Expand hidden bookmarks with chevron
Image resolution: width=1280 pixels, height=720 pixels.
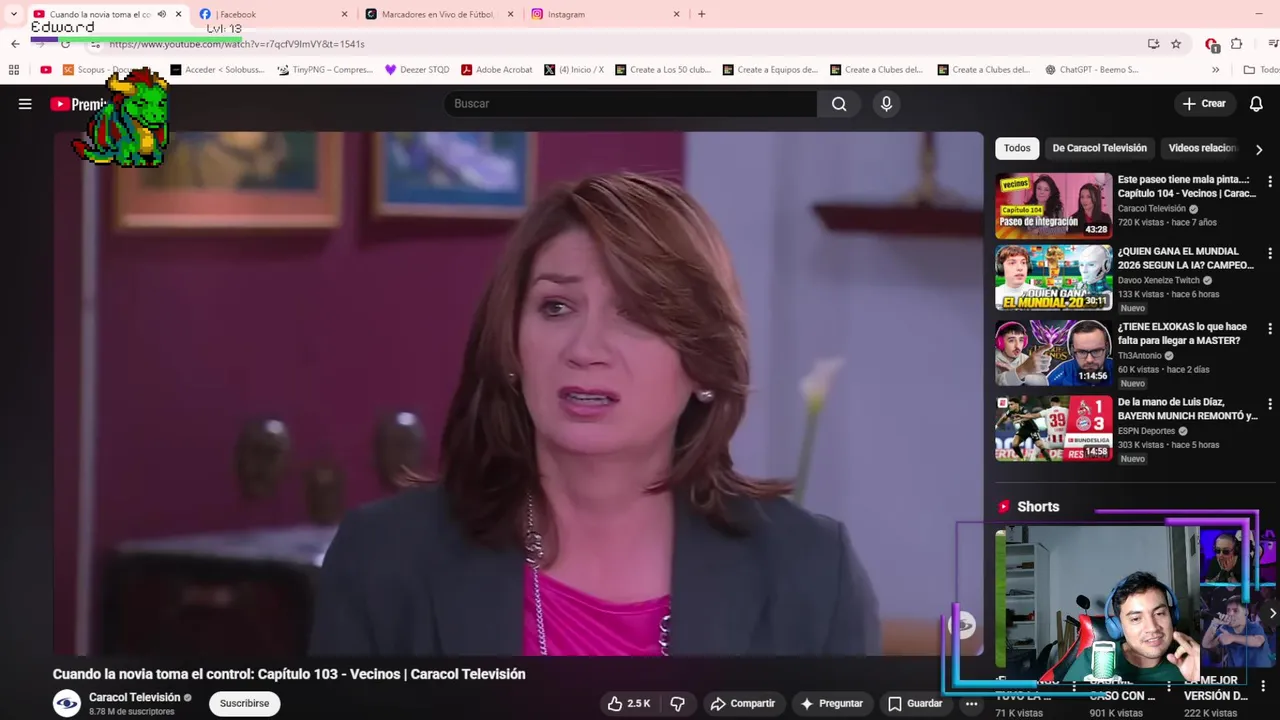(x=1215, y=70)
